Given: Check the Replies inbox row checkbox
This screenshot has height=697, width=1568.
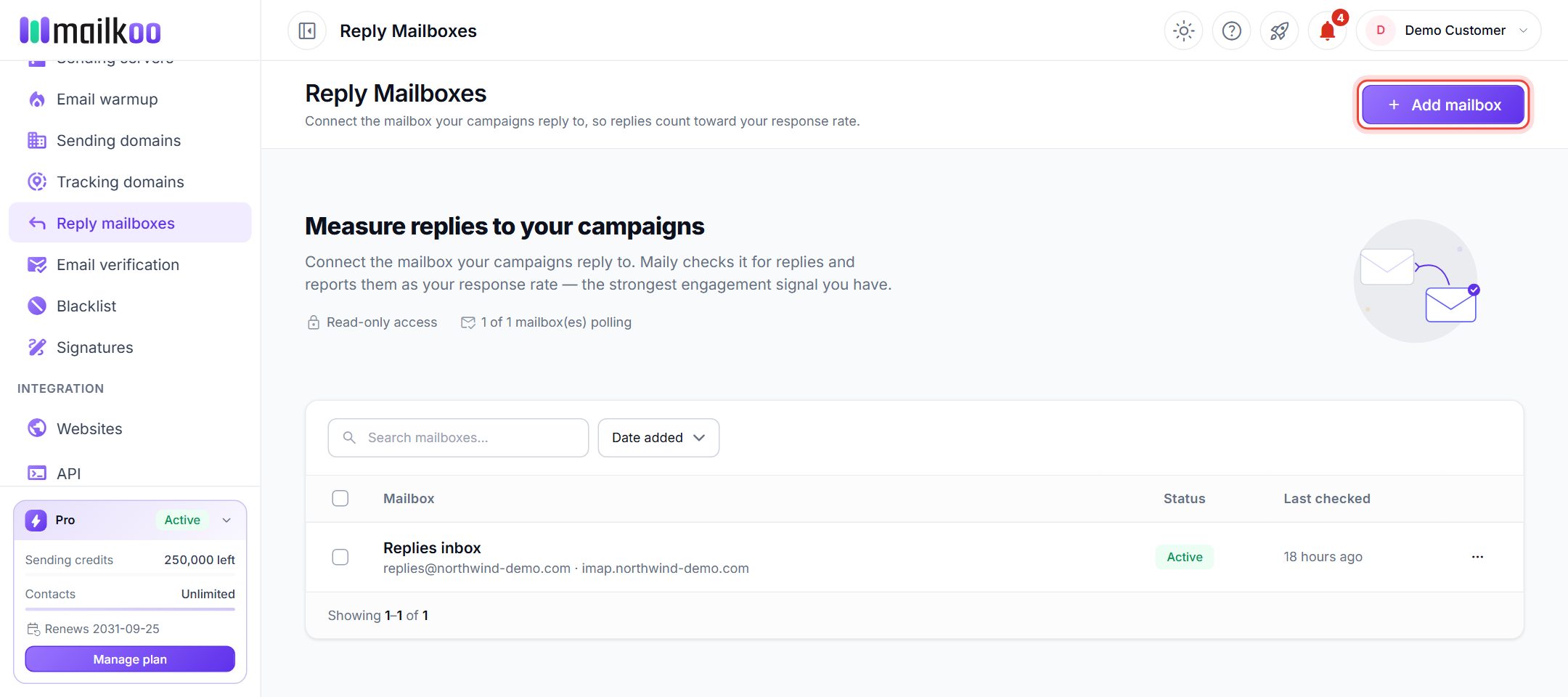Looking at the screenshot, I should point(340,558).
